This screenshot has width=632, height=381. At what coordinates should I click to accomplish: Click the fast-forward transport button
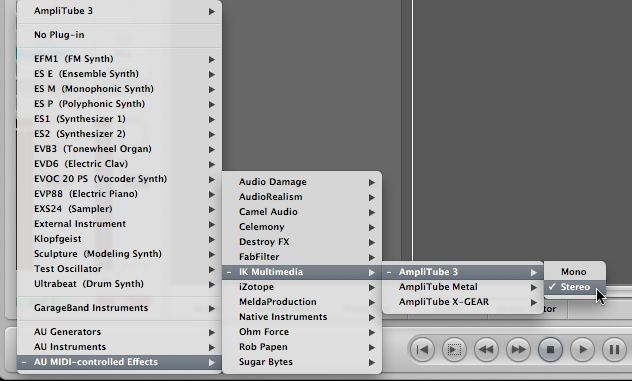[518, 349]
